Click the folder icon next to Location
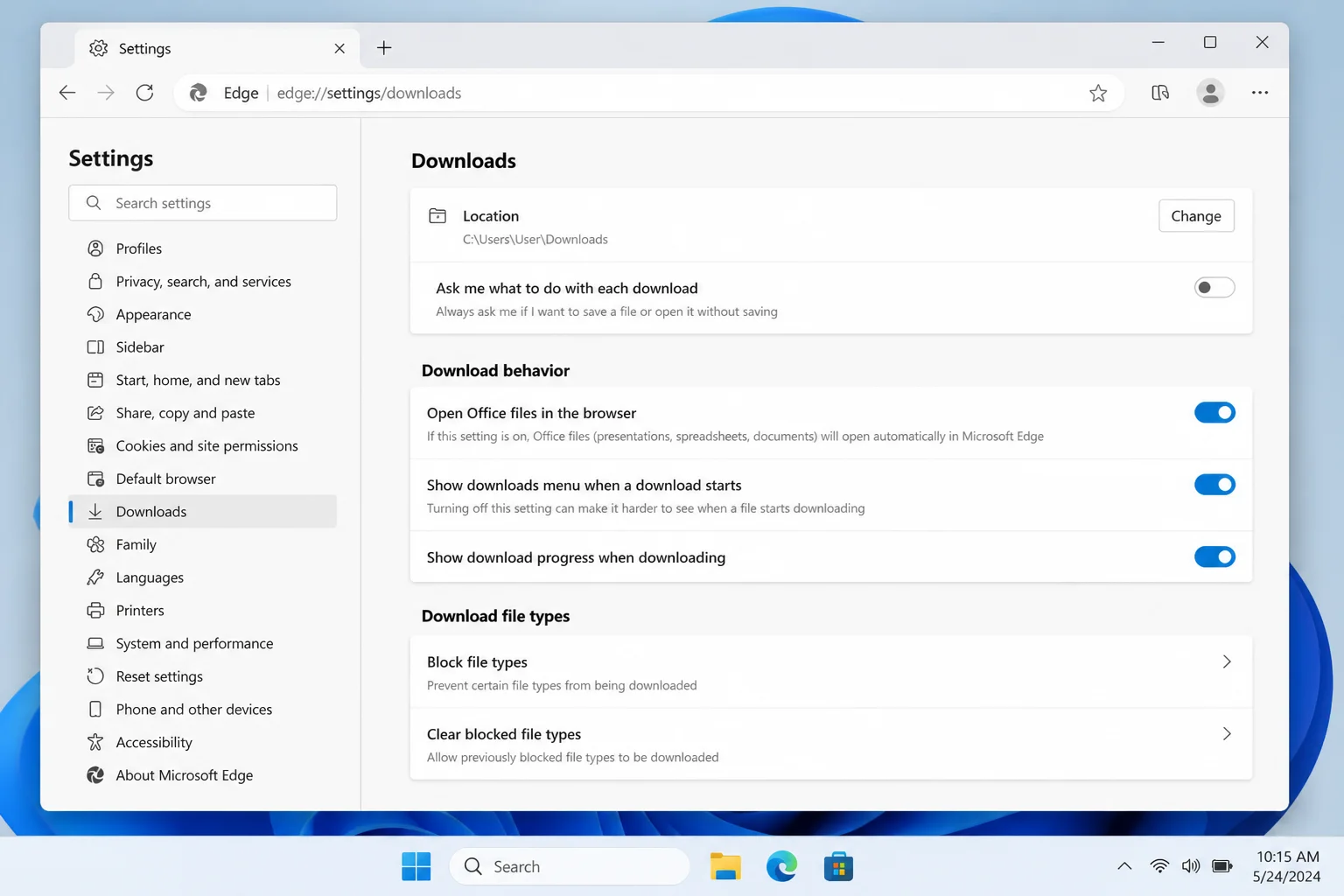Image resolution: width=1344 pixels, height=896 pixels. pos(437,215)
